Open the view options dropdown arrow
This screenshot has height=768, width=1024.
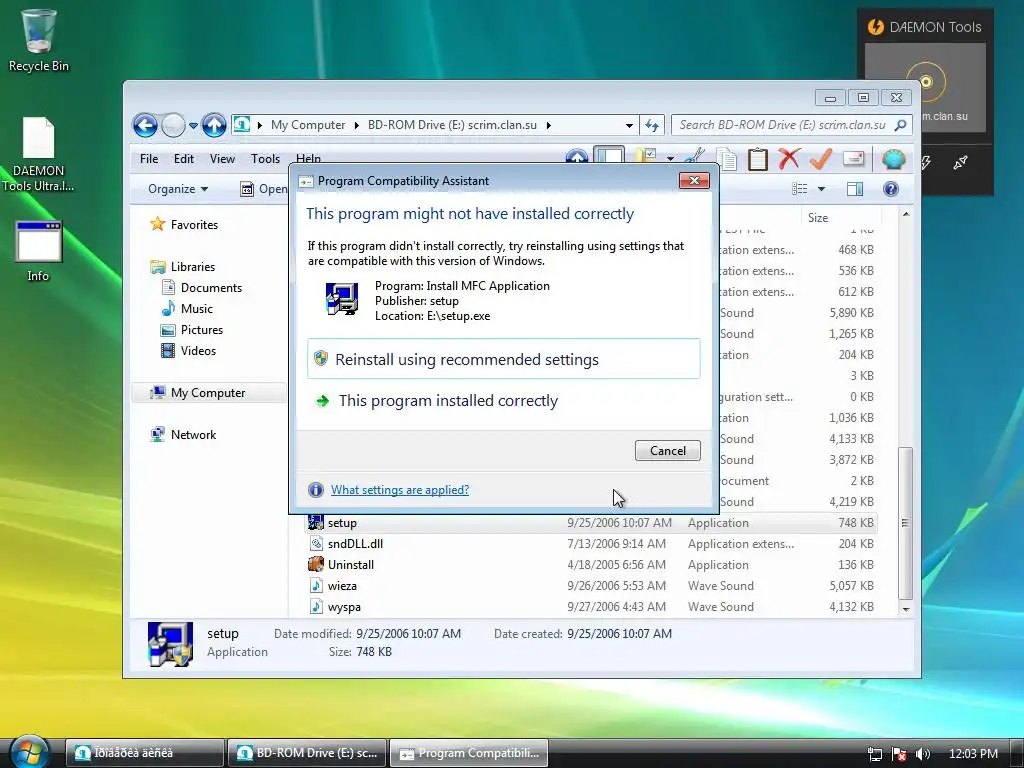(x=822, y=189)
